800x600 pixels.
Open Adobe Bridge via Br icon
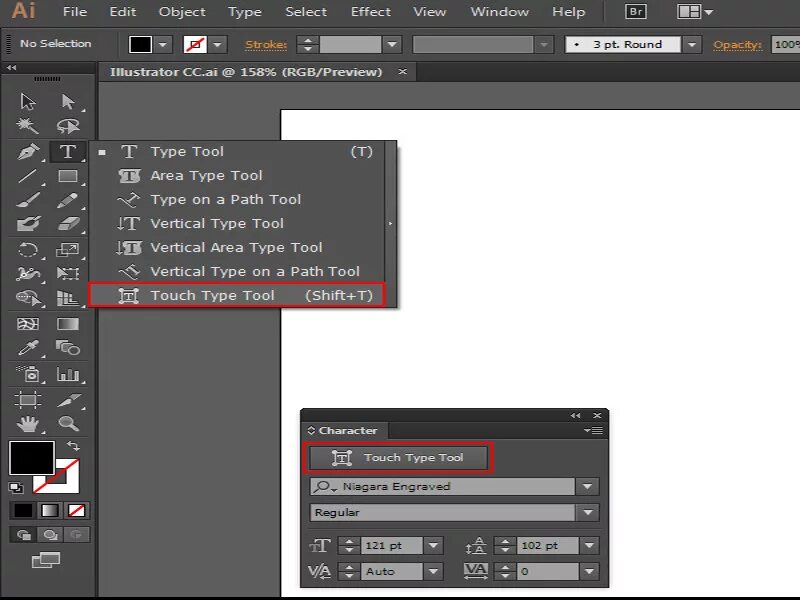(636, 11)
